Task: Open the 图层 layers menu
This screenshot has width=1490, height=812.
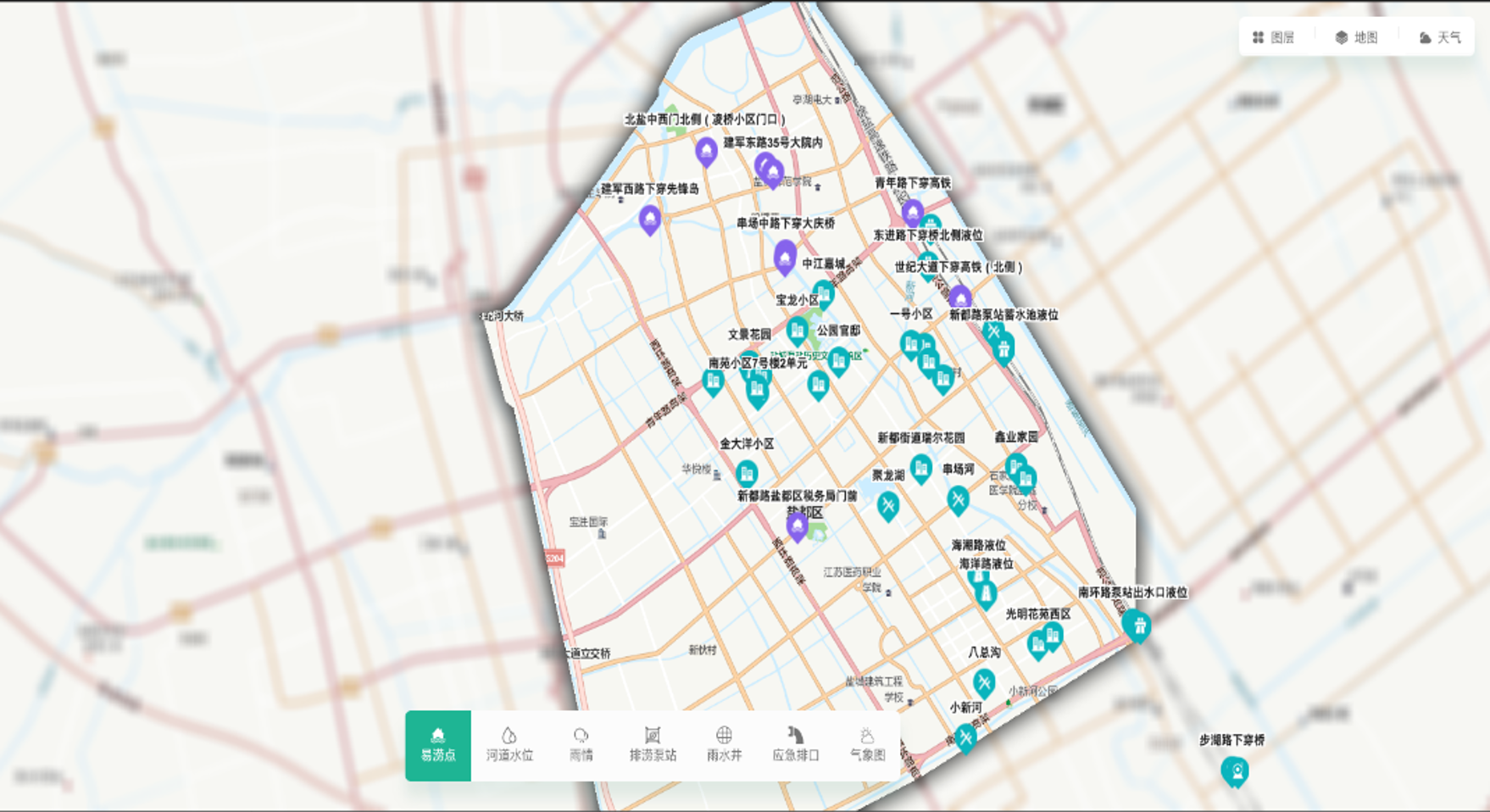Action: pos(1274,37)
